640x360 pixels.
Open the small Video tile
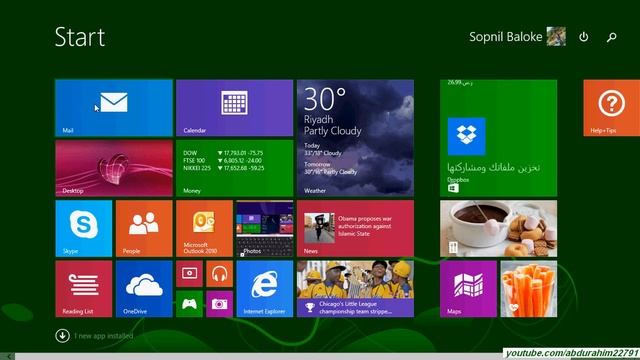(189, 274)
